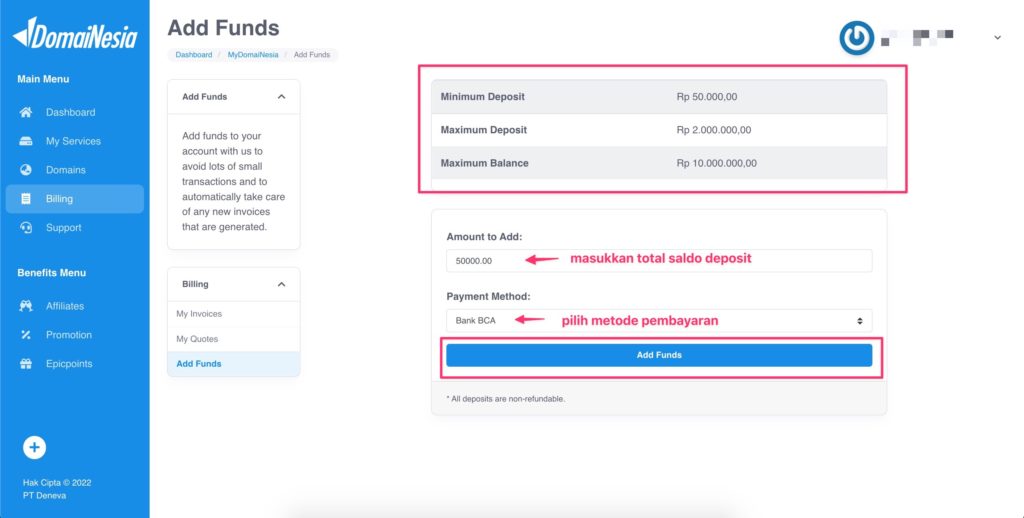1024x518 pixels.
Task: Click the Amount to Add input field
Action: 659,261
